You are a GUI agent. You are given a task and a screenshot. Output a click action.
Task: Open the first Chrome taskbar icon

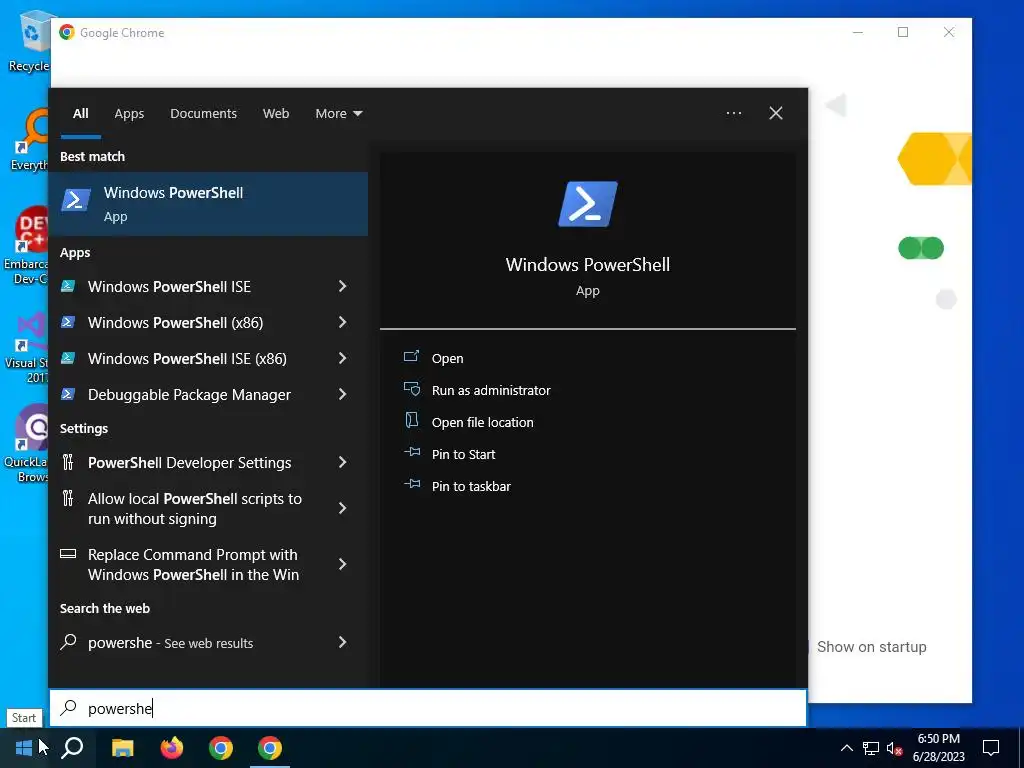point(221,748)
